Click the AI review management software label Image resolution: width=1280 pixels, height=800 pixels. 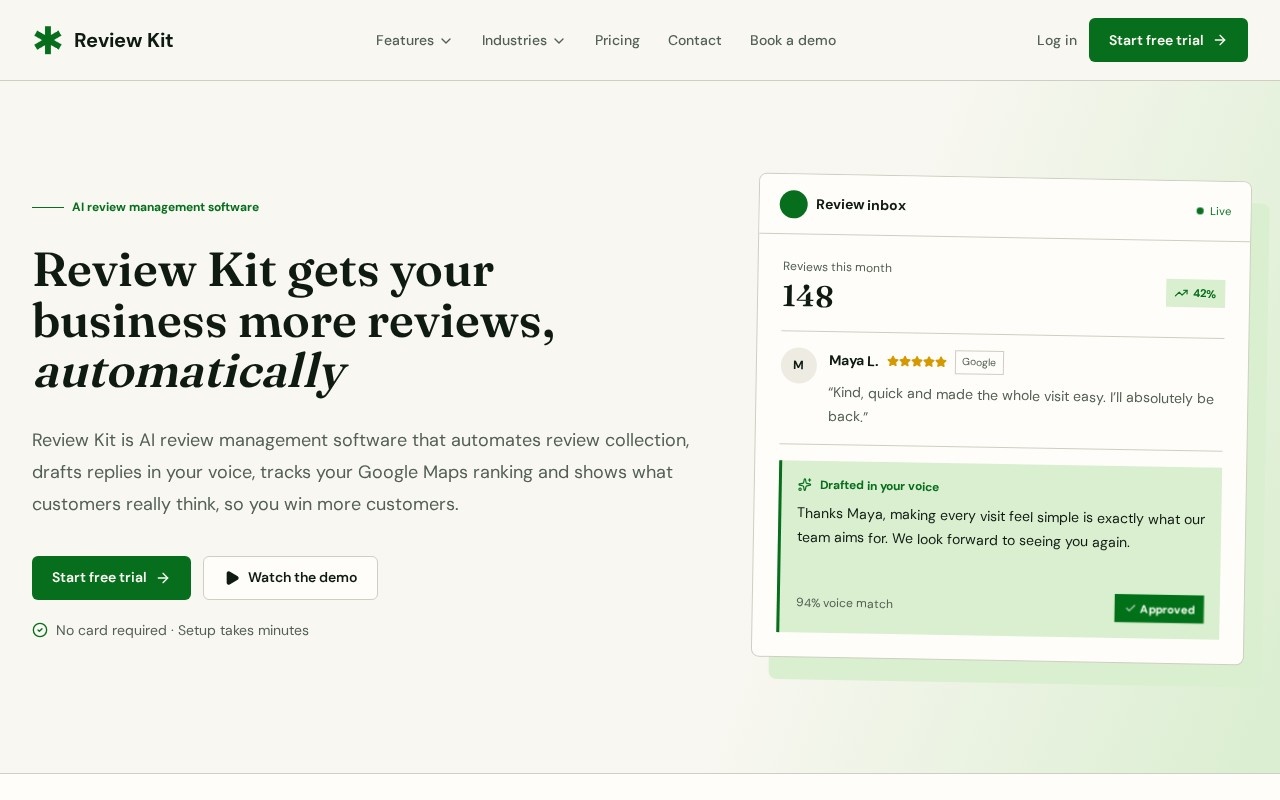pos(165,207)
